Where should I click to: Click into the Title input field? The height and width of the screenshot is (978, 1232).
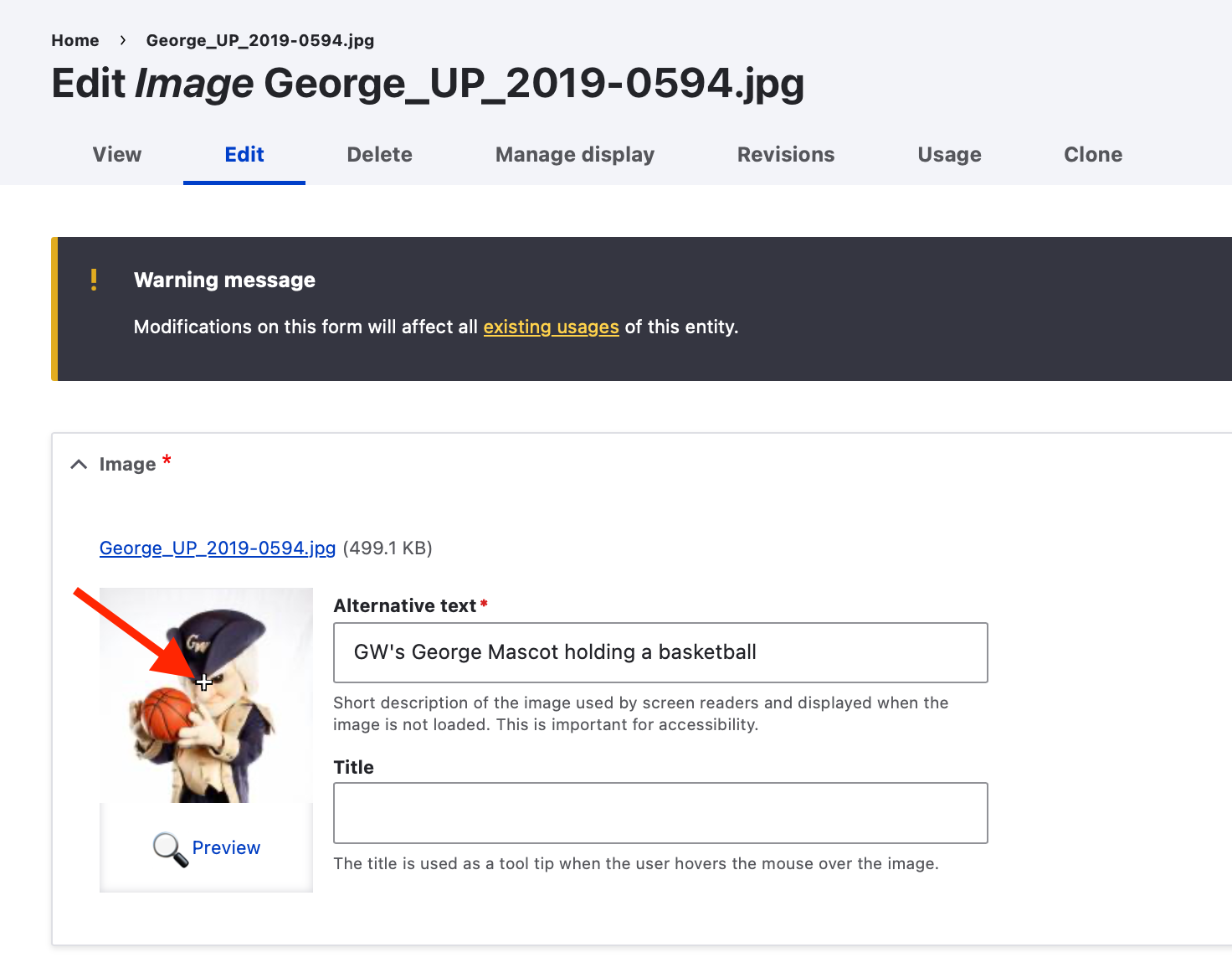(x=660, y=813)
